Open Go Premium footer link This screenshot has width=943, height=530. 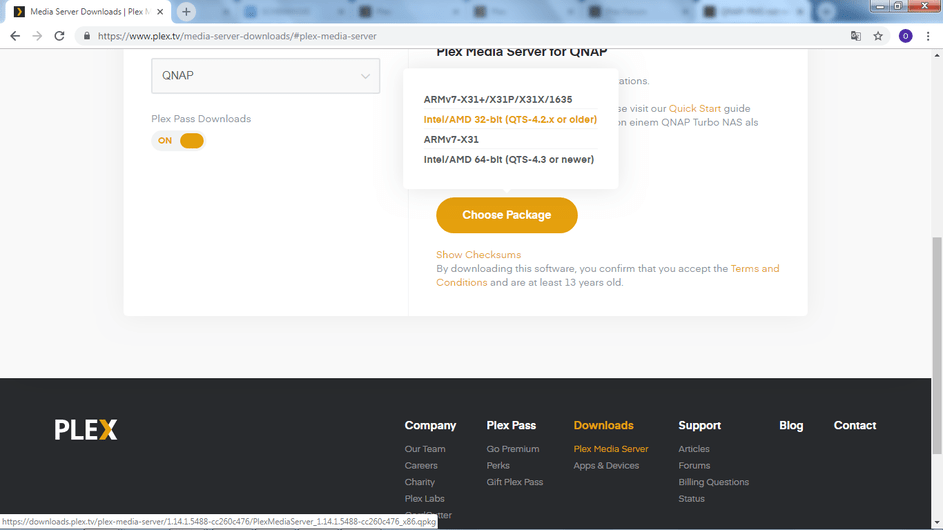click(x=512, y=449)
